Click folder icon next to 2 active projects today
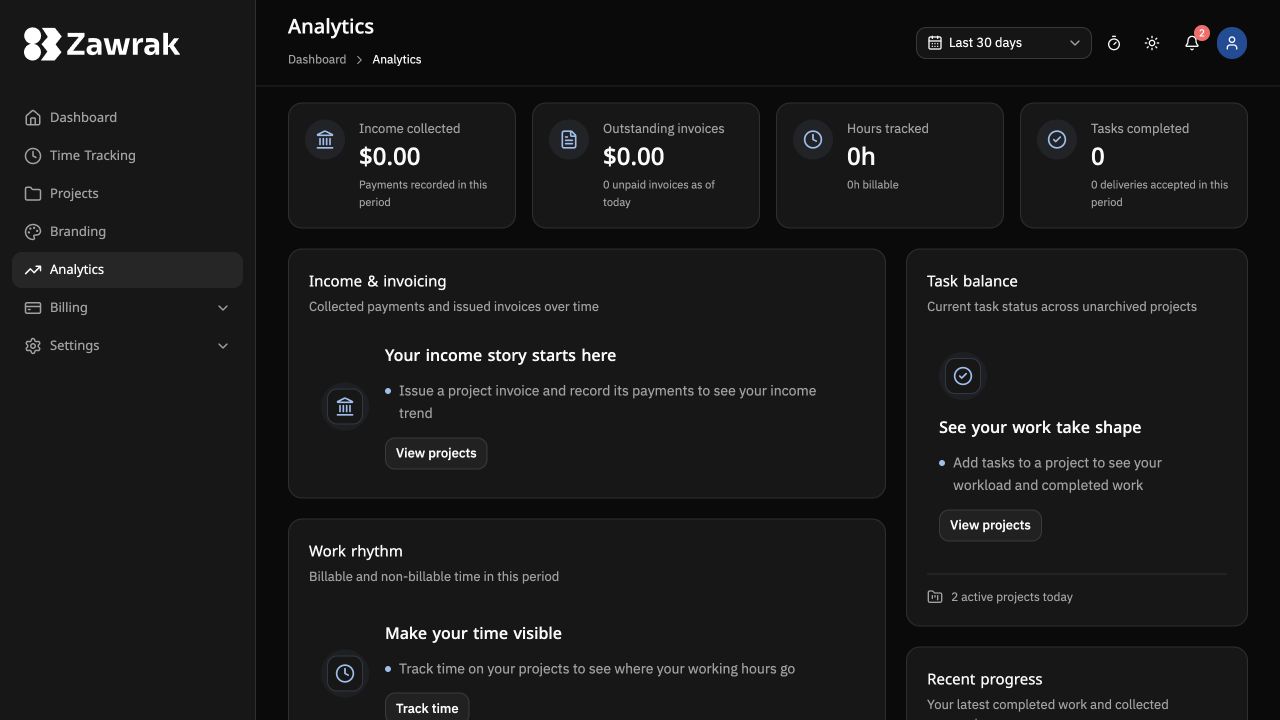Screen dimensions: 1280x720 (x=935, y=597)
